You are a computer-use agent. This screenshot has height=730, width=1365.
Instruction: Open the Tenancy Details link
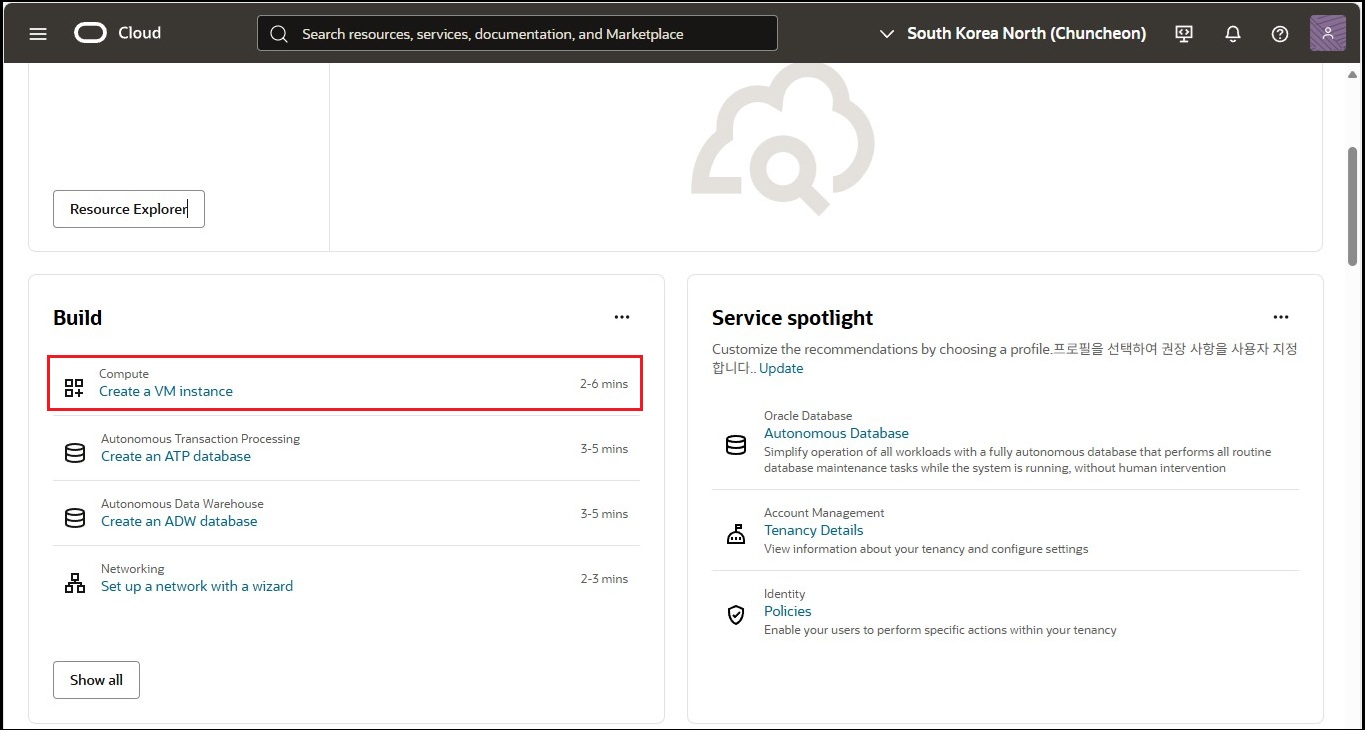814,530
